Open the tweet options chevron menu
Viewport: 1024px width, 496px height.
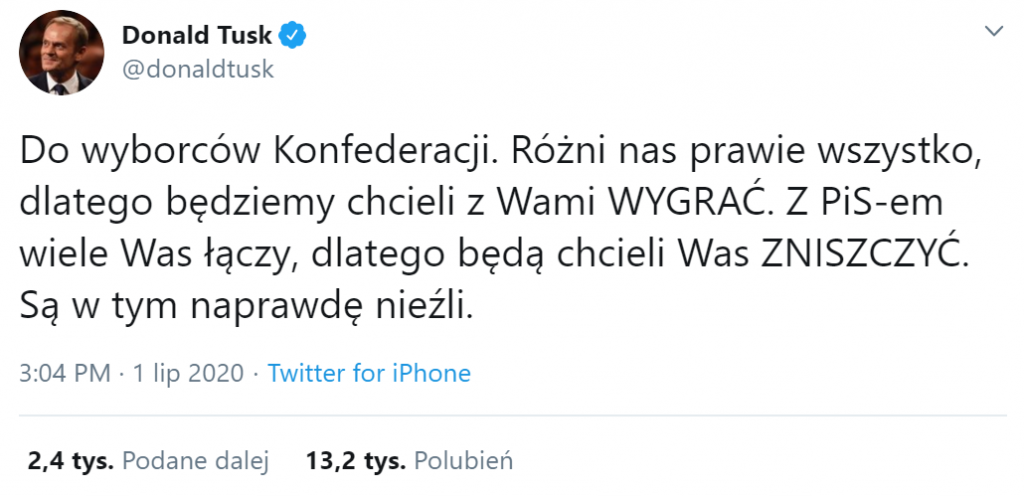click(994, 32)
